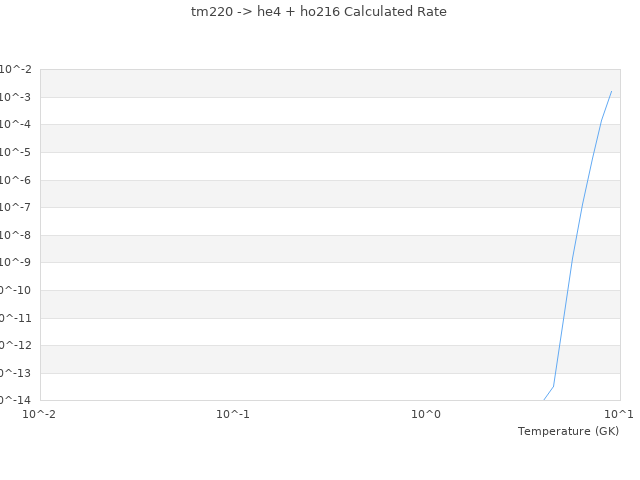The image size is (640, 480).
Task: Click the y-axis tick label 10^-8
Action: (16, 235)
